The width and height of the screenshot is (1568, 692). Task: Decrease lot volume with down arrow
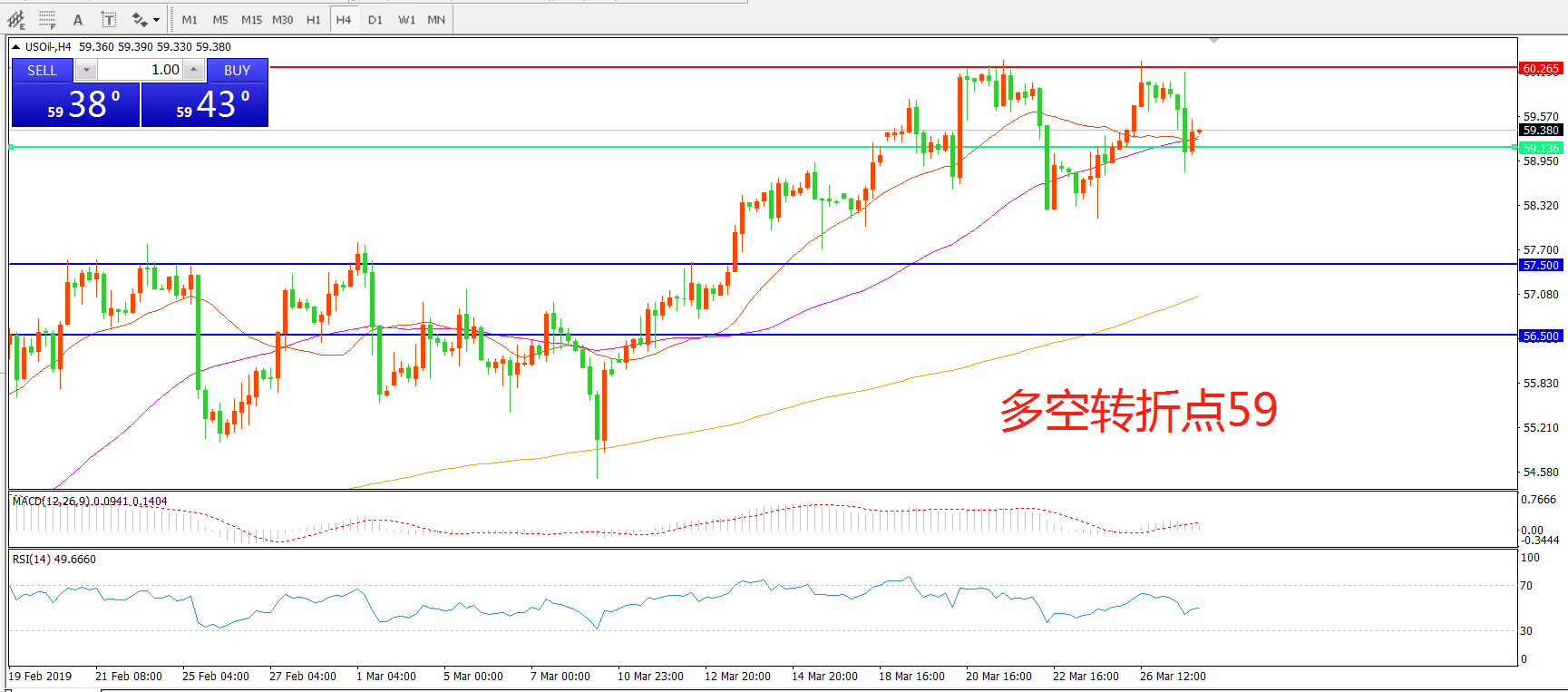point(86,70)
